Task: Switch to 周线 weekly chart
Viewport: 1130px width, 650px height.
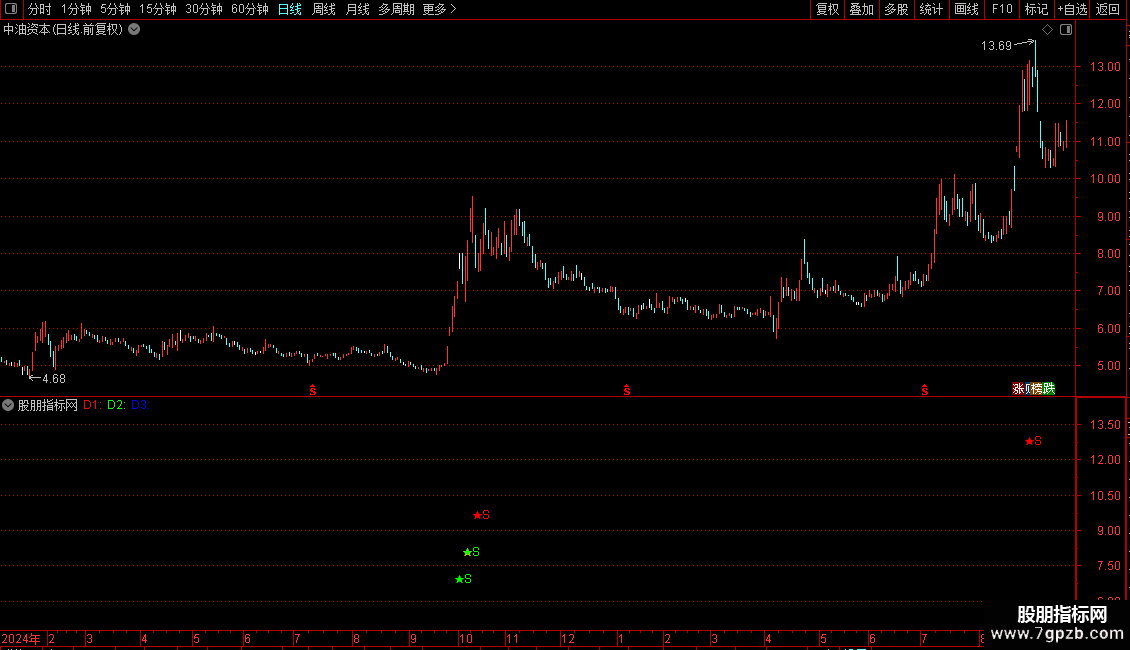Action: pyautogui.click(x=324, y=9)
